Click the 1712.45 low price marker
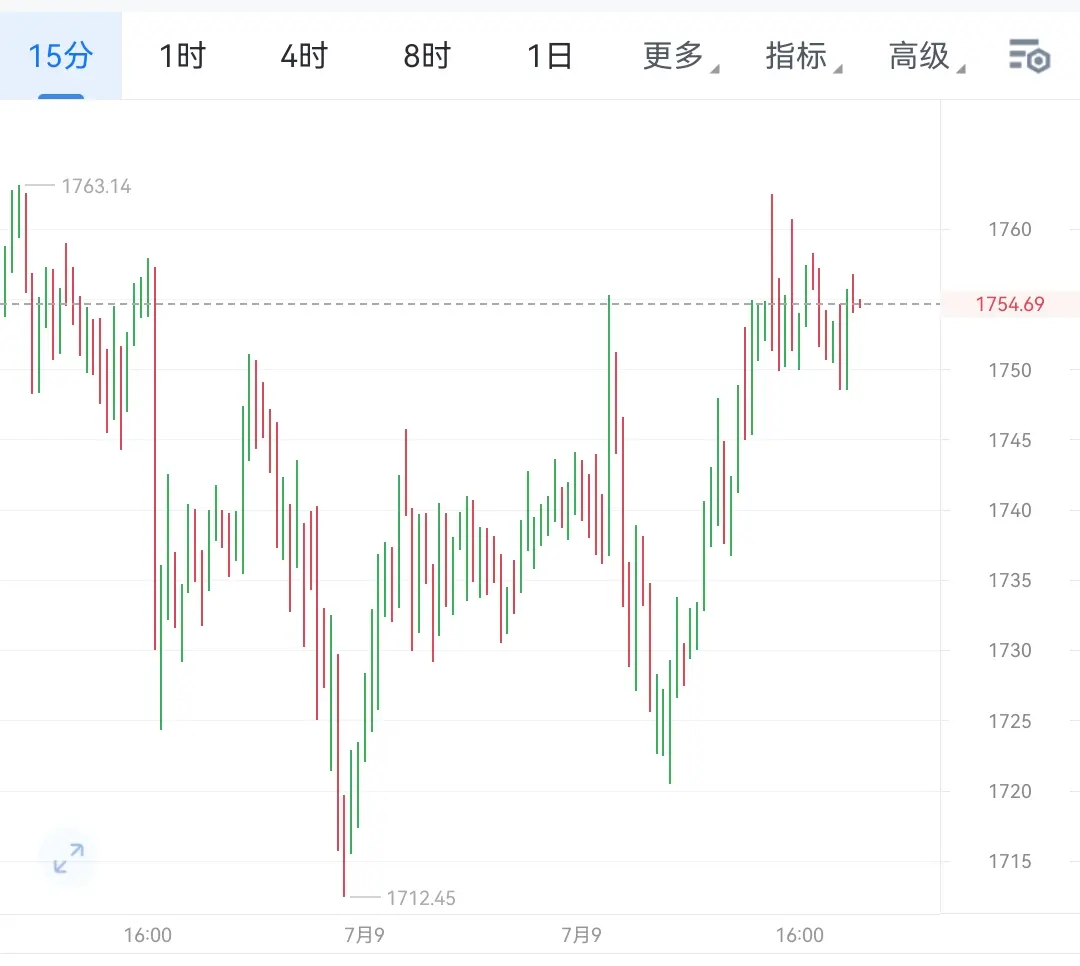The image size is (1080, 966). (421, 898)
